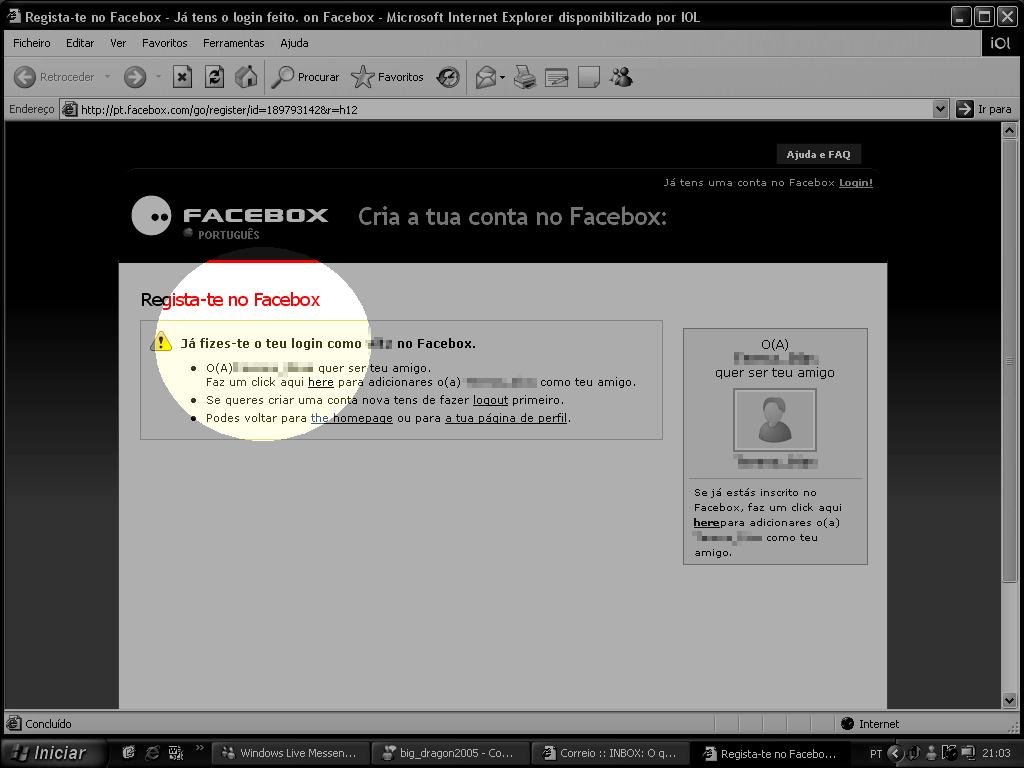Click the 'here' link in the friend sidebar box
Image resolution: width=1024 pixels, height=768 pixels.
[x=706, y=523]
